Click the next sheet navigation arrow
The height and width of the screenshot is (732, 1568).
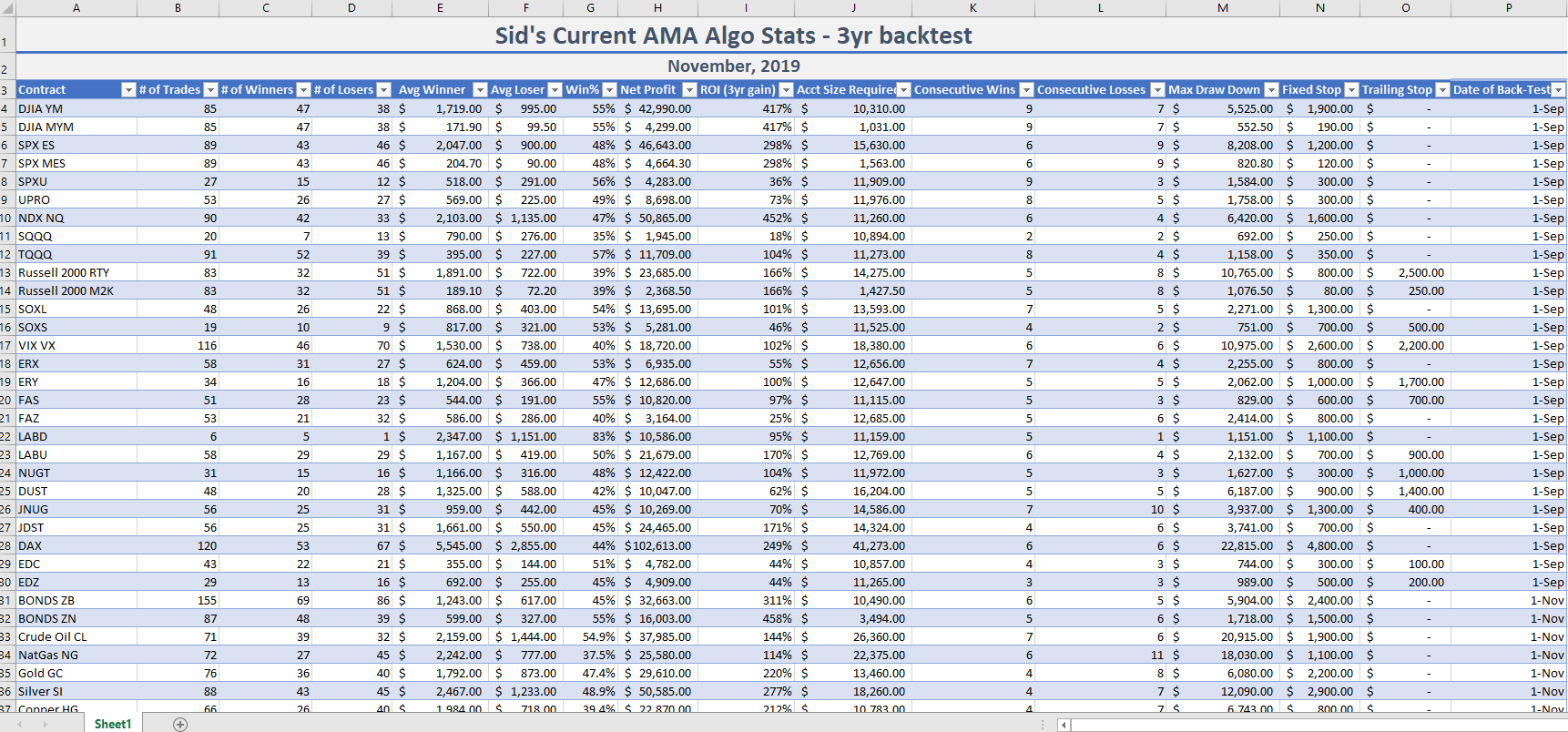[45, 725]
